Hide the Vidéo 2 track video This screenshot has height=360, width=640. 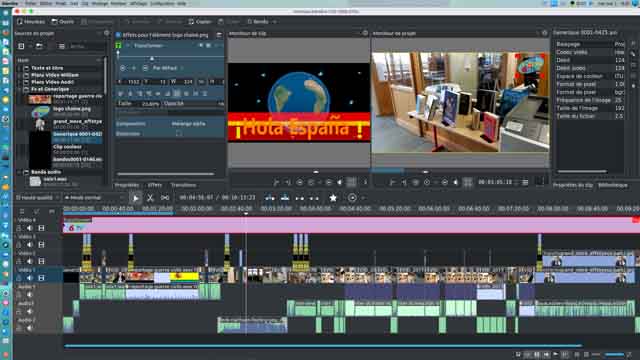pyautogui.click(x=41, y=261)
